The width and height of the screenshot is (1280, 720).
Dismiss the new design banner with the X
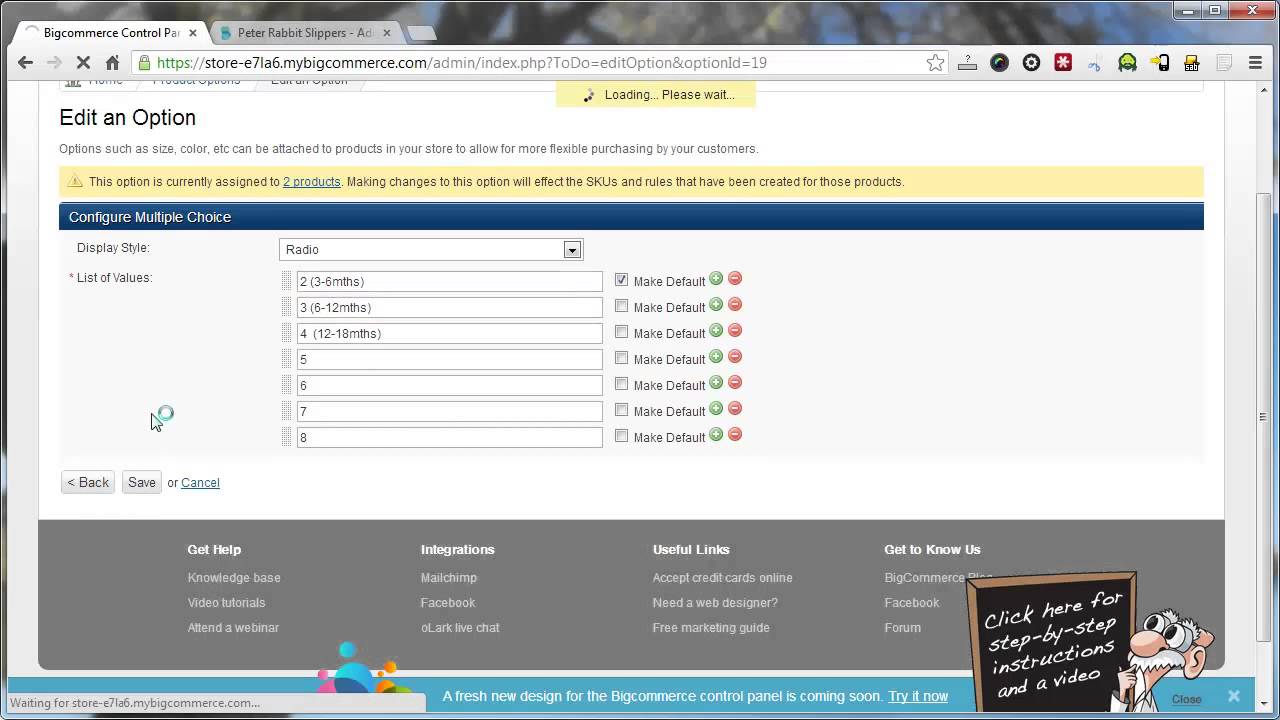click(1234, 696)
